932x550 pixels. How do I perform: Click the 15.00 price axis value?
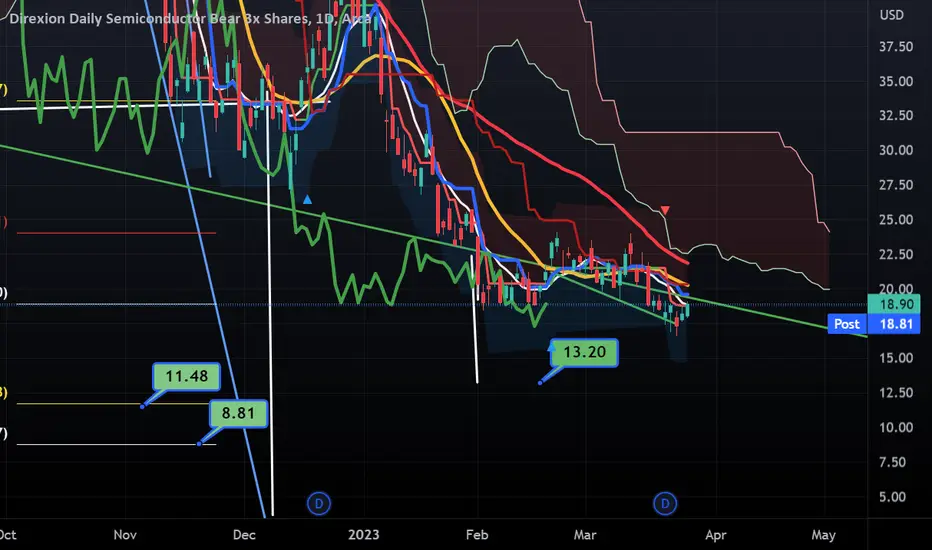896,358
